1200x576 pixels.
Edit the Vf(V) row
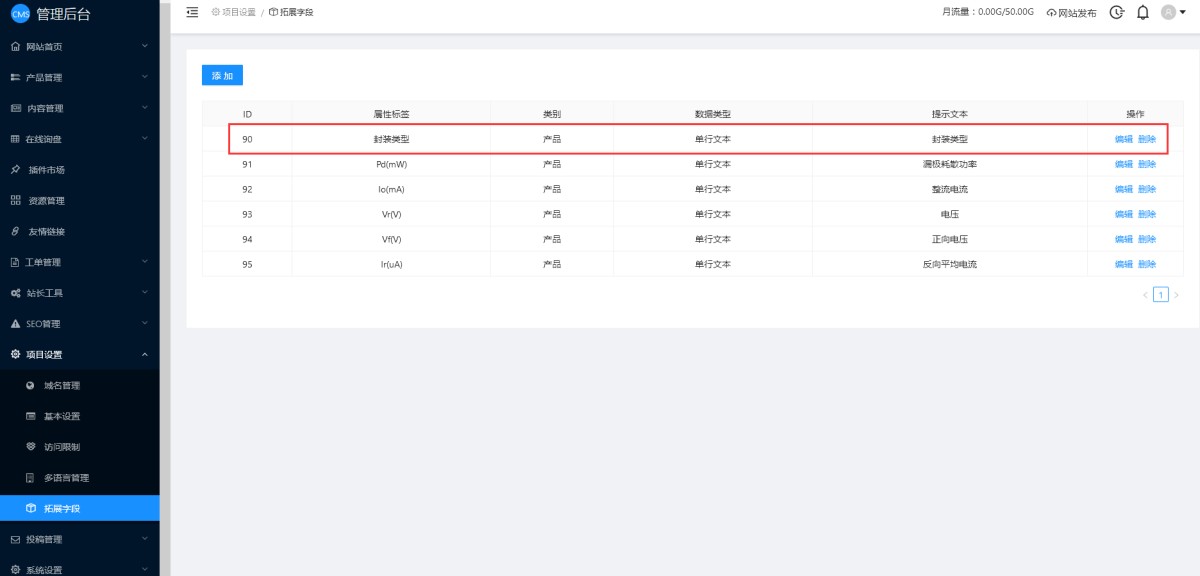pyautogui.click(x=1124, y=239)
